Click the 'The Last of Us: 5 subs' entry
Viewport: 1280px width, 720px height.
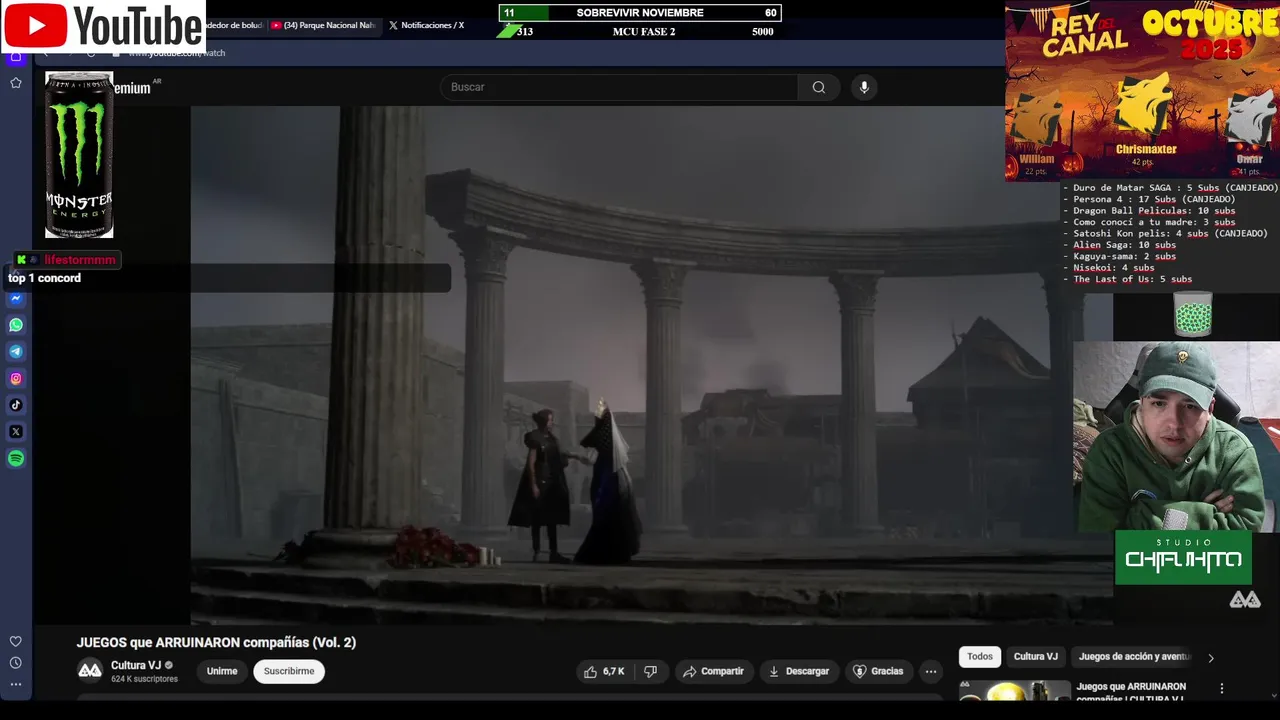1133,279
